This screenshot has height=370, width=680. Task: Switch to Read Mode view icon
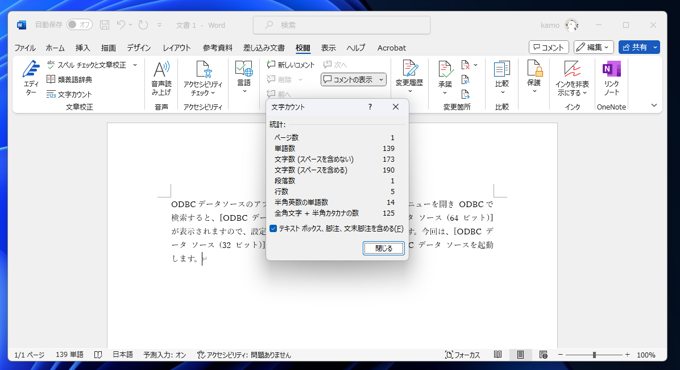[x=498, y=355]
